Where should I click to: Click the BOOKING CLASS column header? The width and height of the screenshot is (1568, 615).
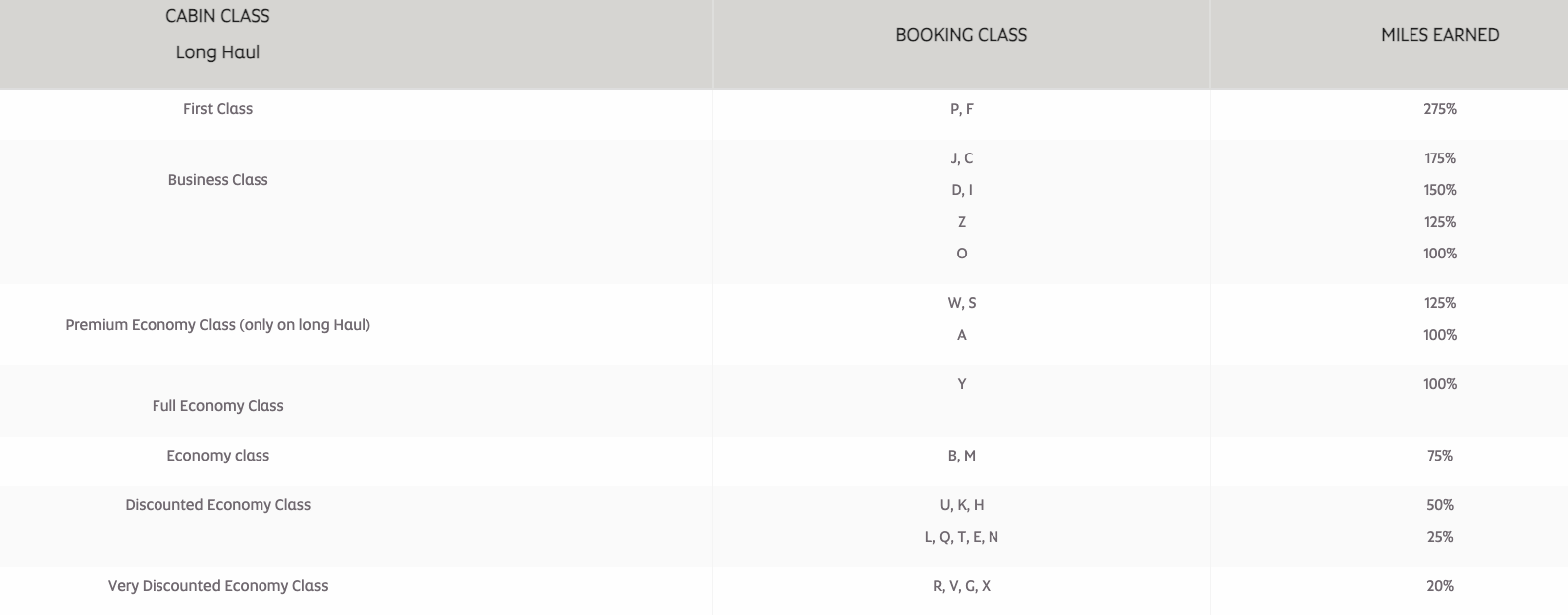961,35
